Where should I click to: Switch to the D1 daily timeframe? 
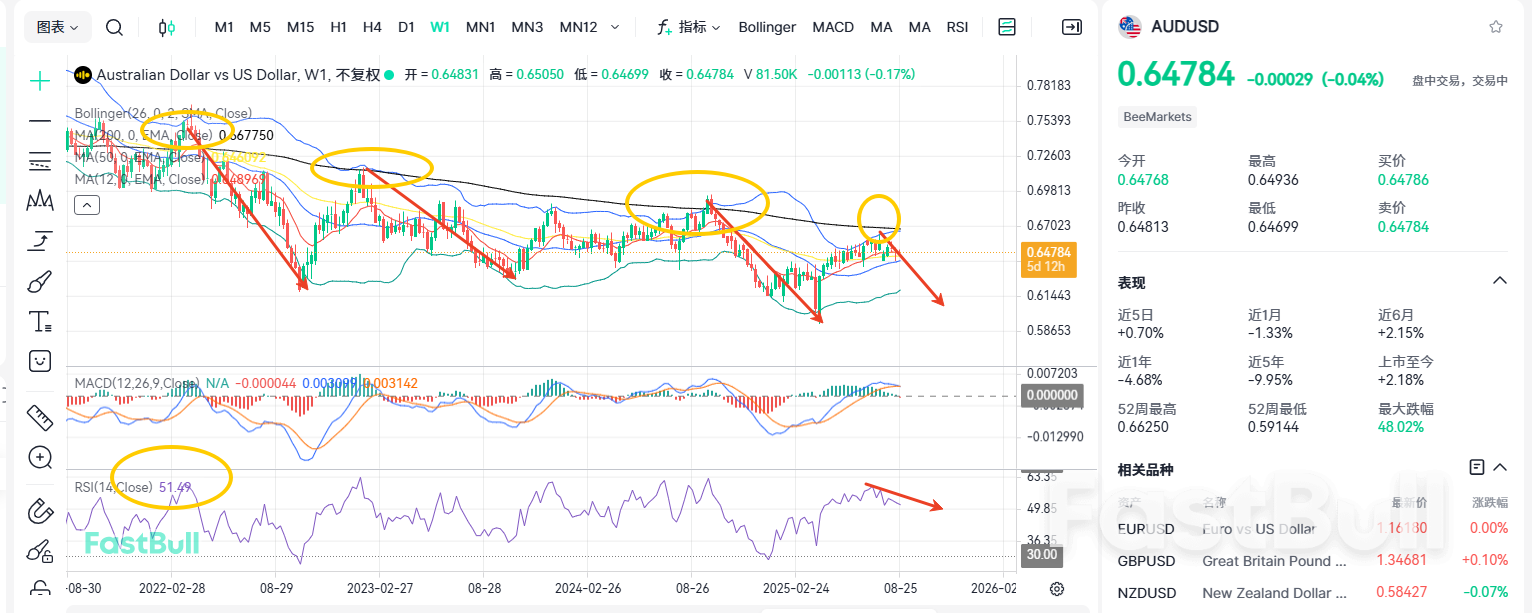(406, 27)
